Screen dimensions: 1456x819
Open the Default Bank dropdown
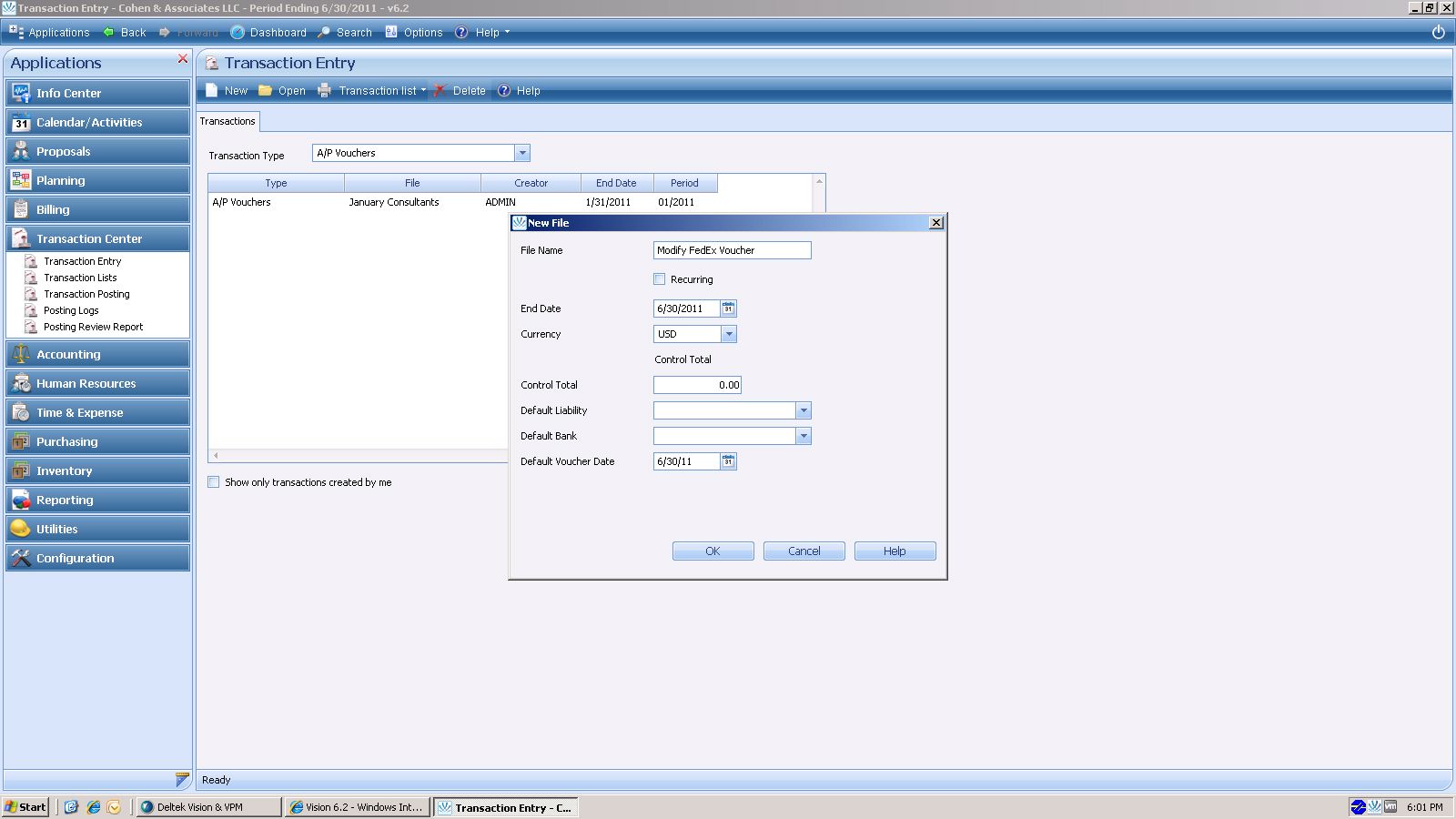click(x=804, y=436)
